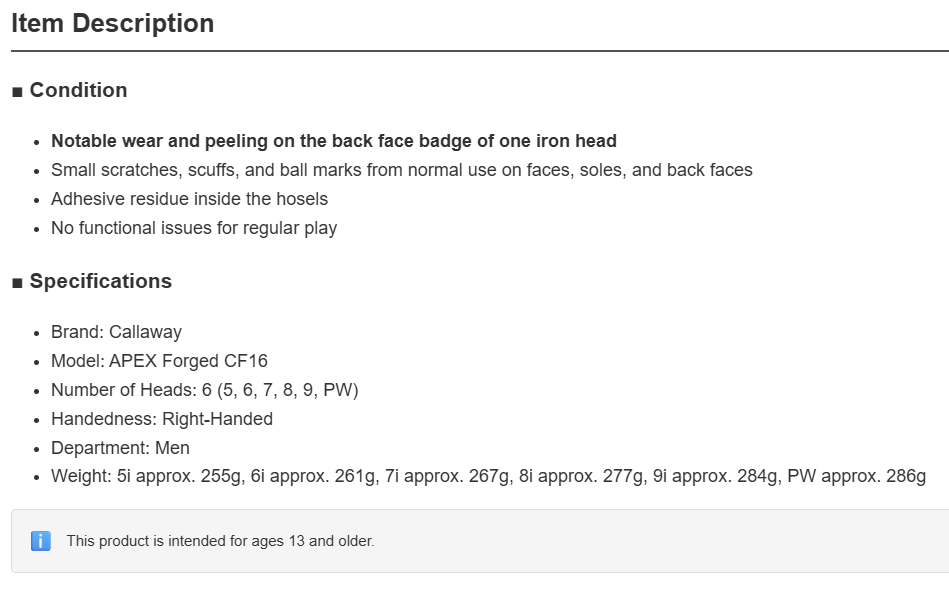Click the Brand: Callaway line
This screenshot has height=591, width=949.
click(116, 332)
